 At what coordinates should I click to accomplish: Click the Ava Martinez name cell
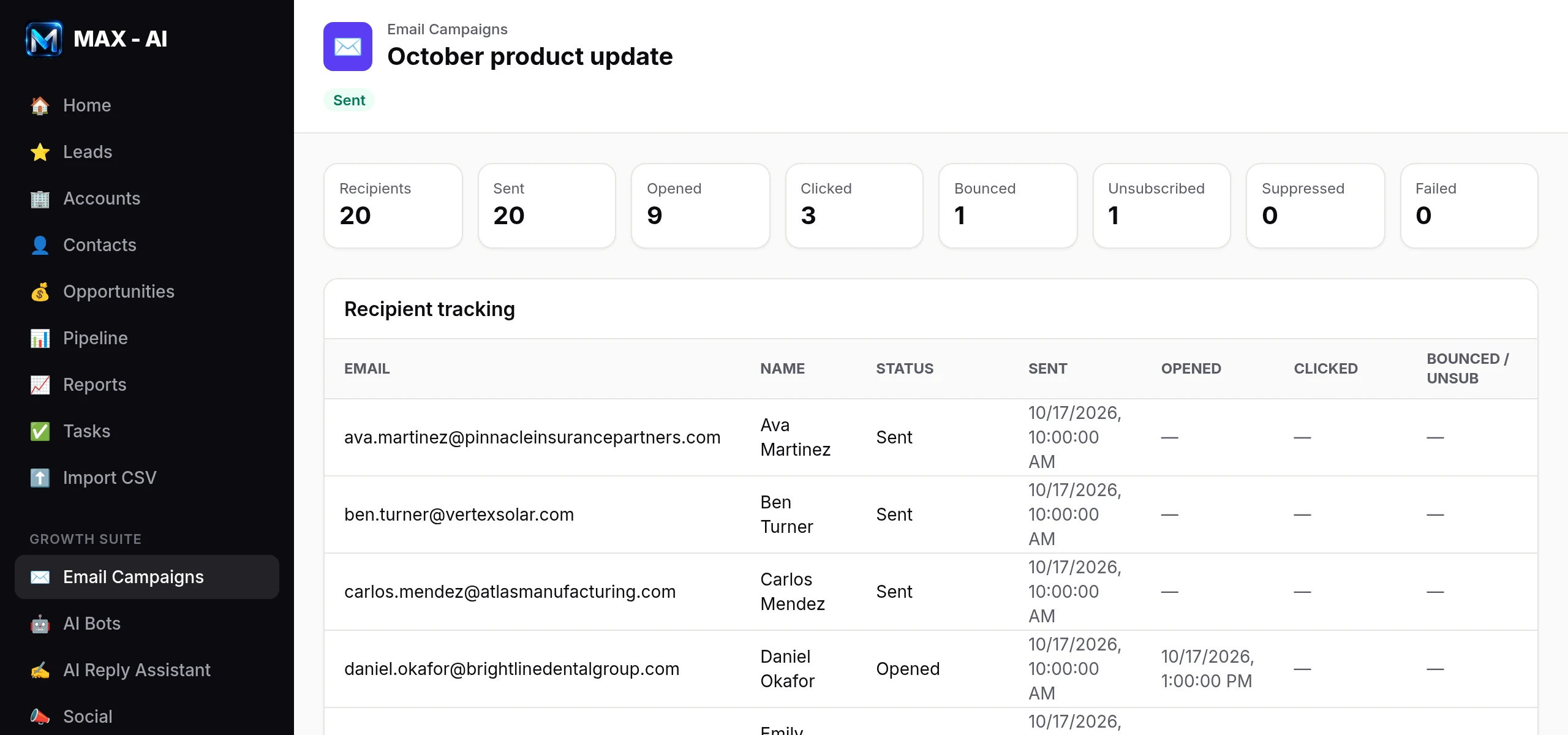[795, 437]
